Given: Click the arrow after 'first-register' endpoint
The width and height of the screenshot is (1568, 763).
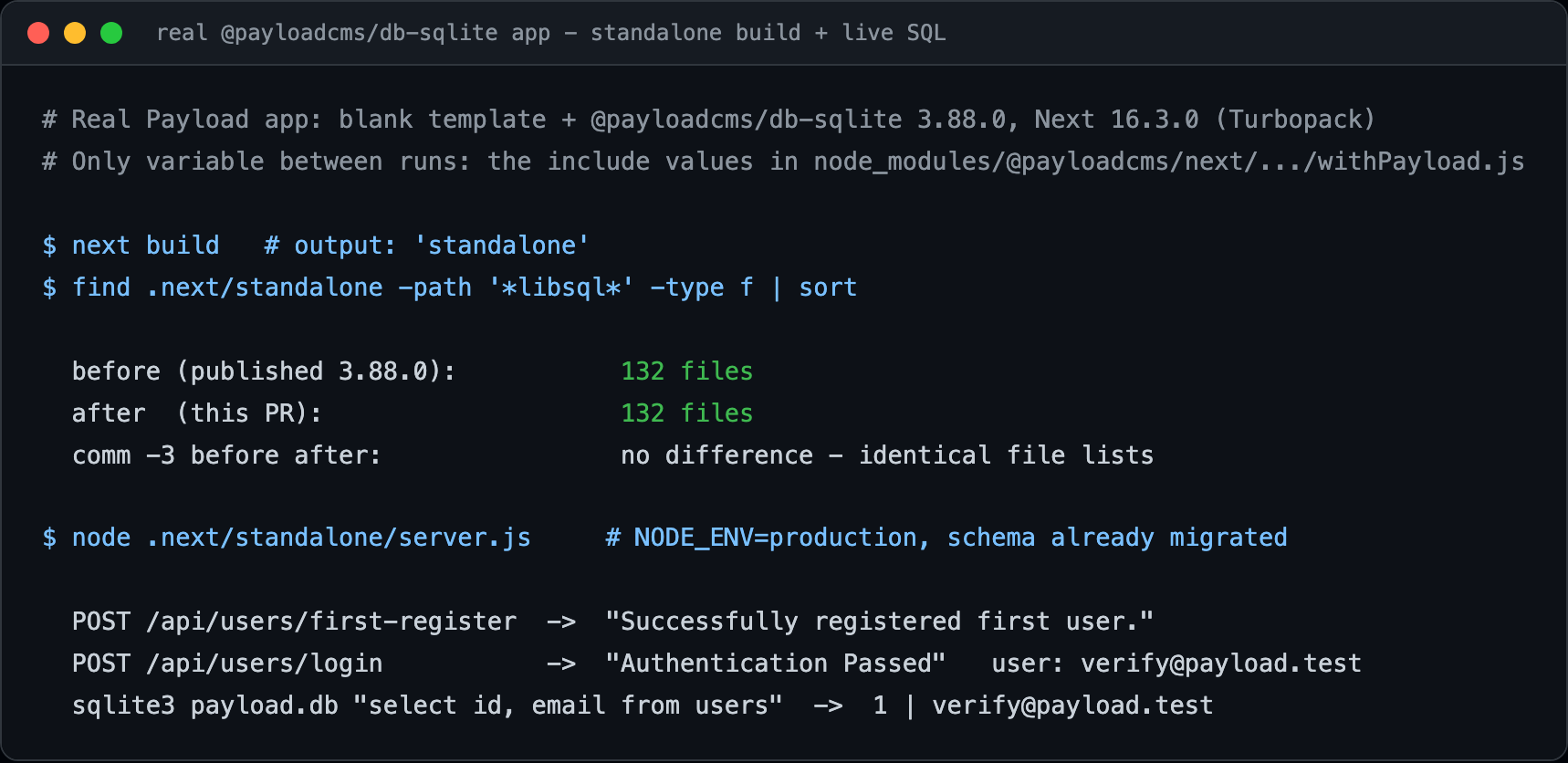Looking at the screenshot, I should point(561,622).
